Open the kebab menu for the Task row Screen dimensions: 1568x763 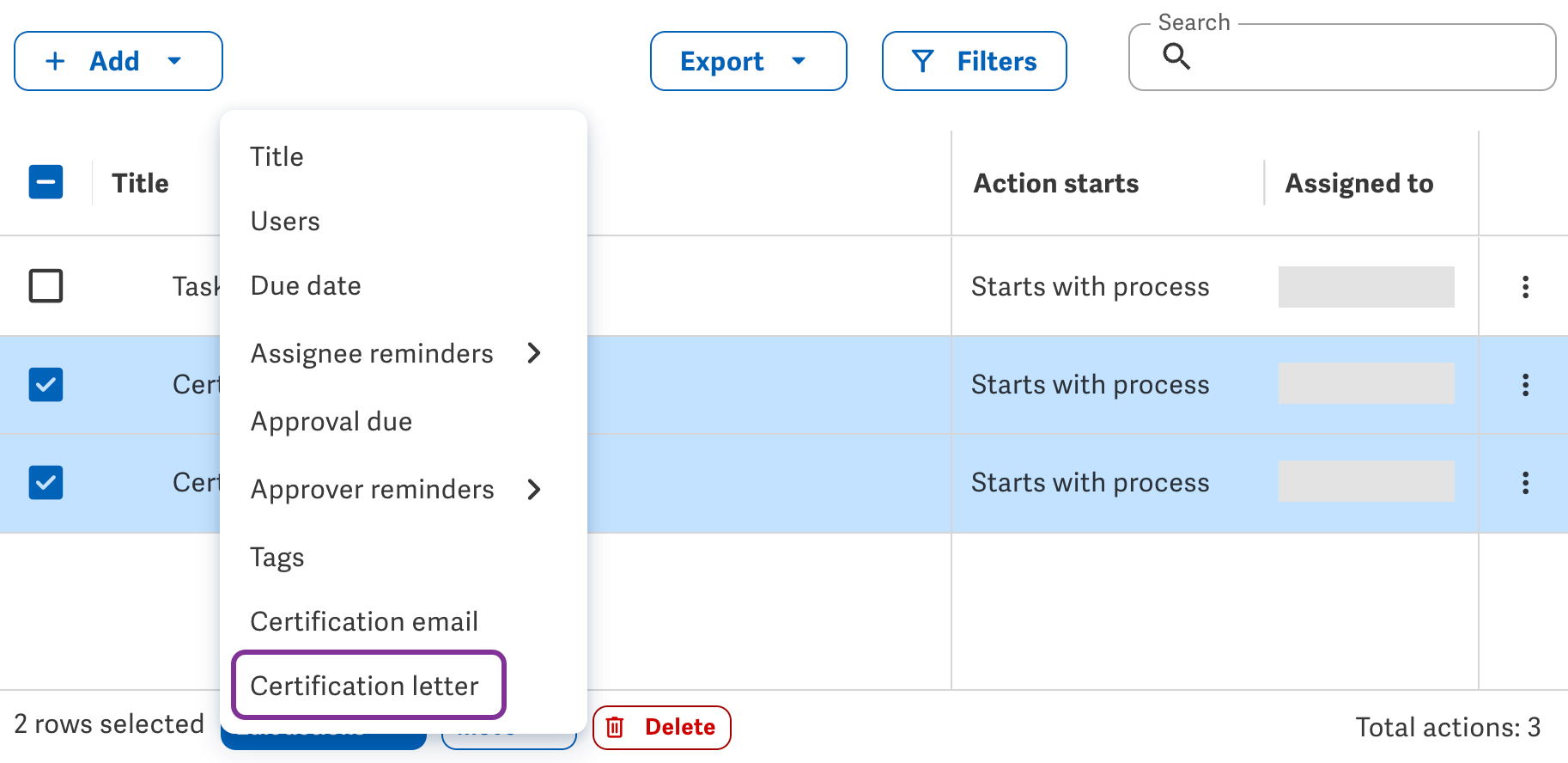coord(1525,287)
